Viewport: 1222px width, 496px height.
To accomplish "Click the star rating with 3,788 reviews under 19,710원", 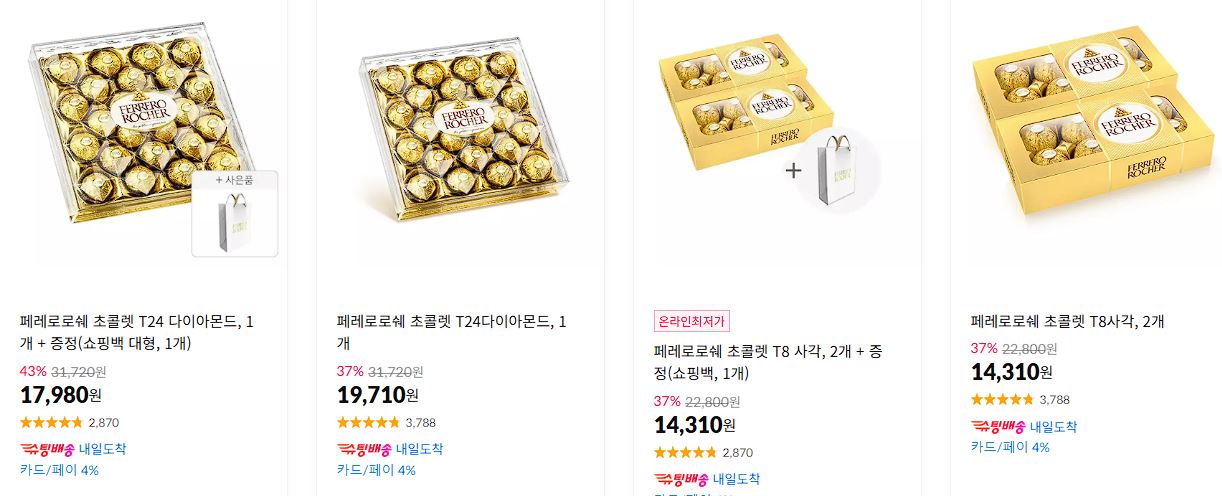I will [x=386, y=422].
